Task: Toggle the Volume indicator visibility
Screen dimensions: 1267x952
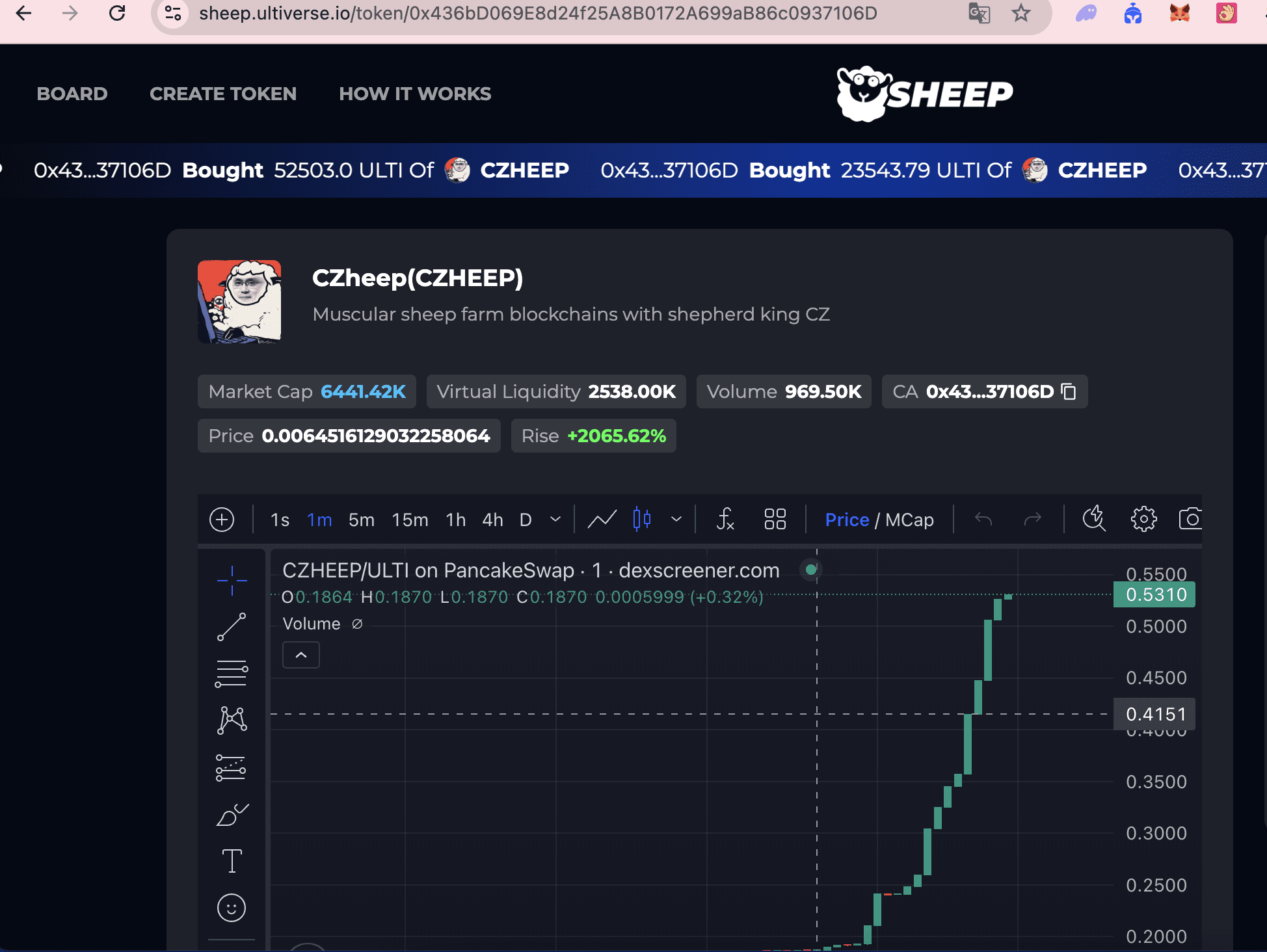Action: [x=357, y=624]
